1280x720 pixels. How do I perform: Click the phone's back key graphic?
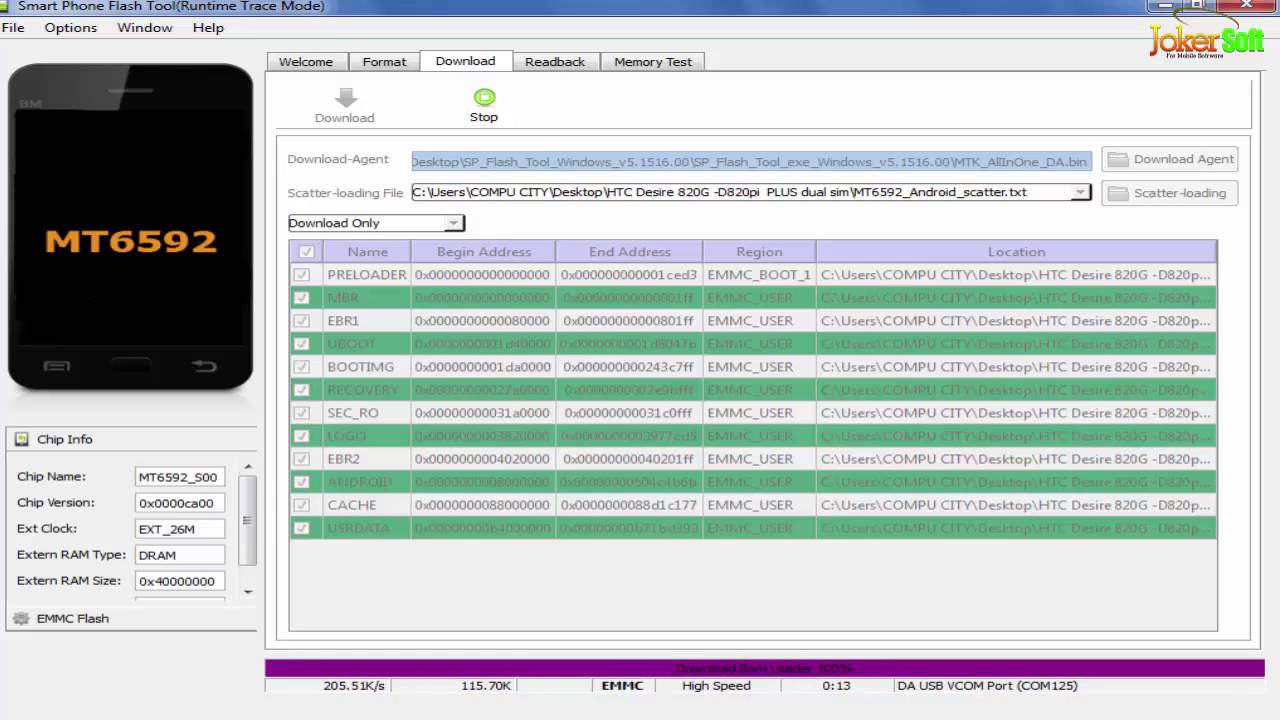coord(204,366)
